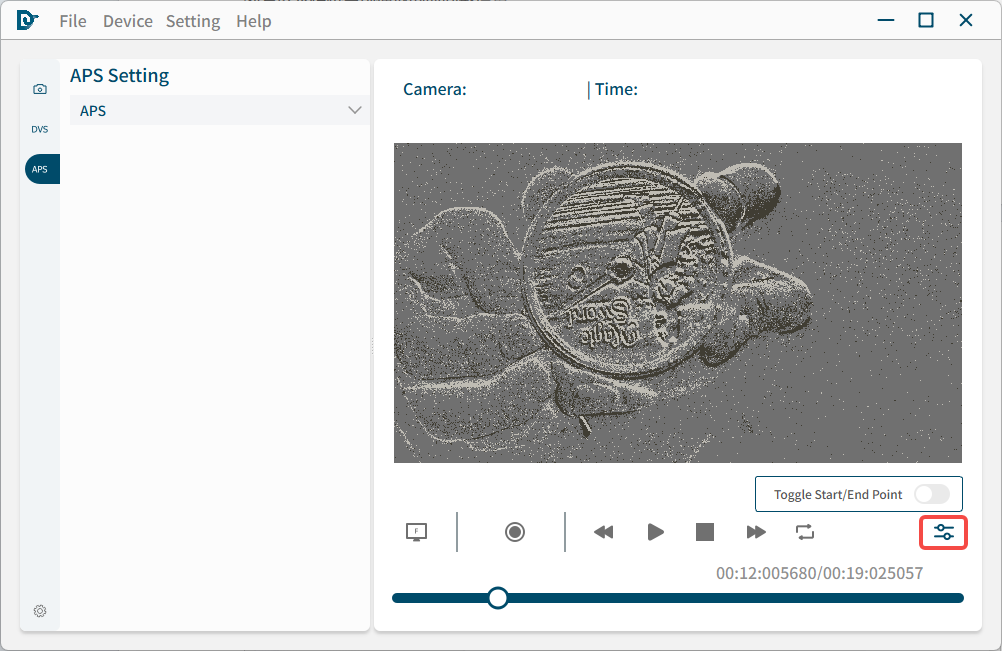Play the recorded video
This screenshot has width=1002, height=651.
655,532
